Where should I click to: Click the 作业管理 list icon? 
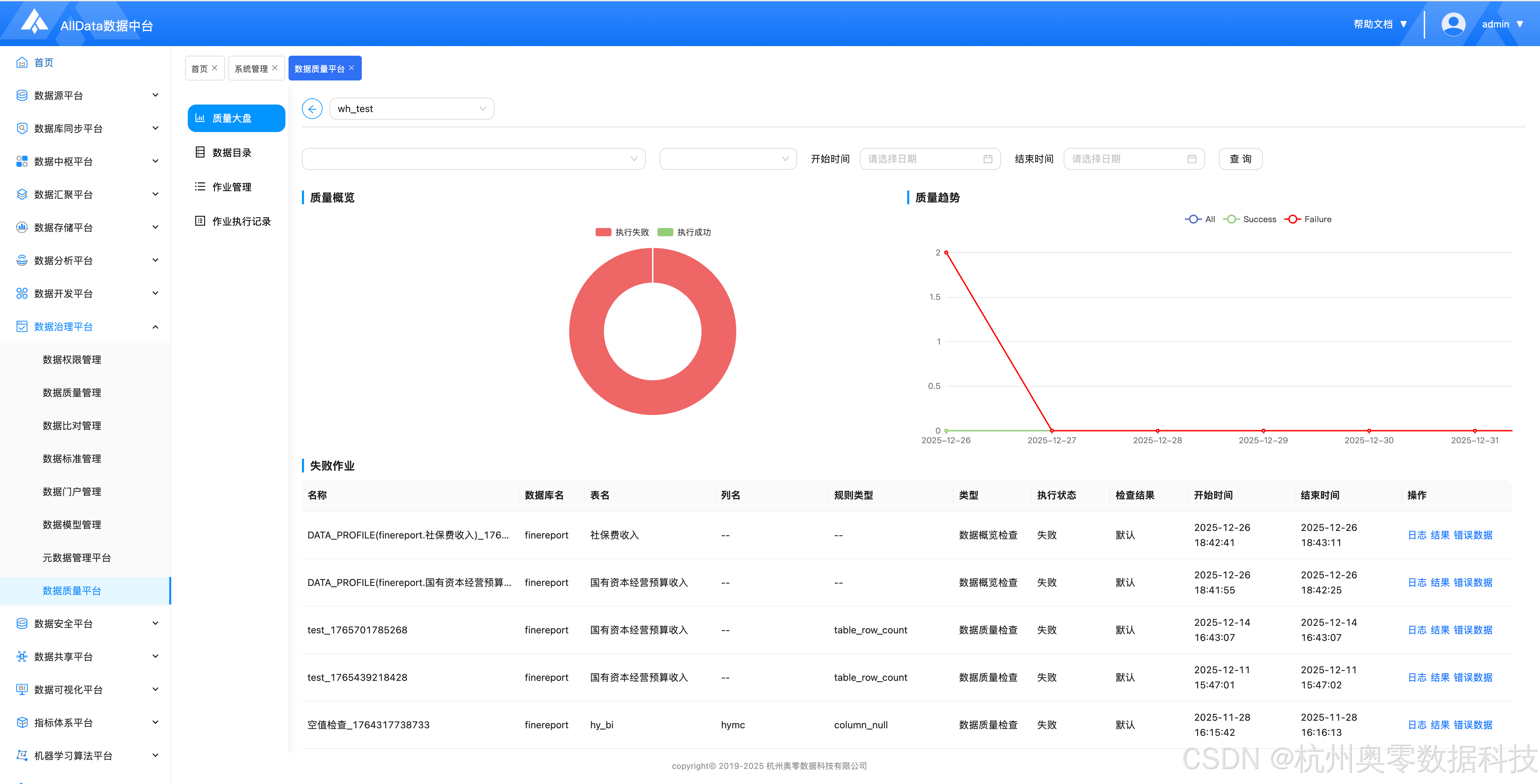[200, 187]
